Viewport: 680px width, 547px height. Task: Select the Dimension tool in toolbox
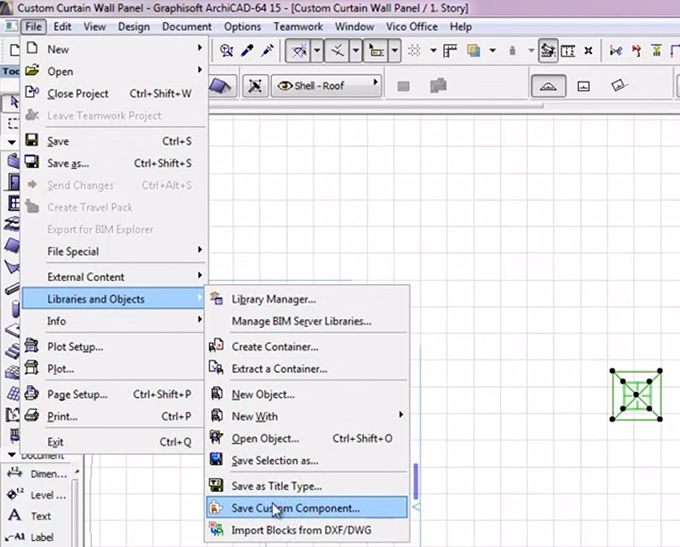tap(37, 474)
